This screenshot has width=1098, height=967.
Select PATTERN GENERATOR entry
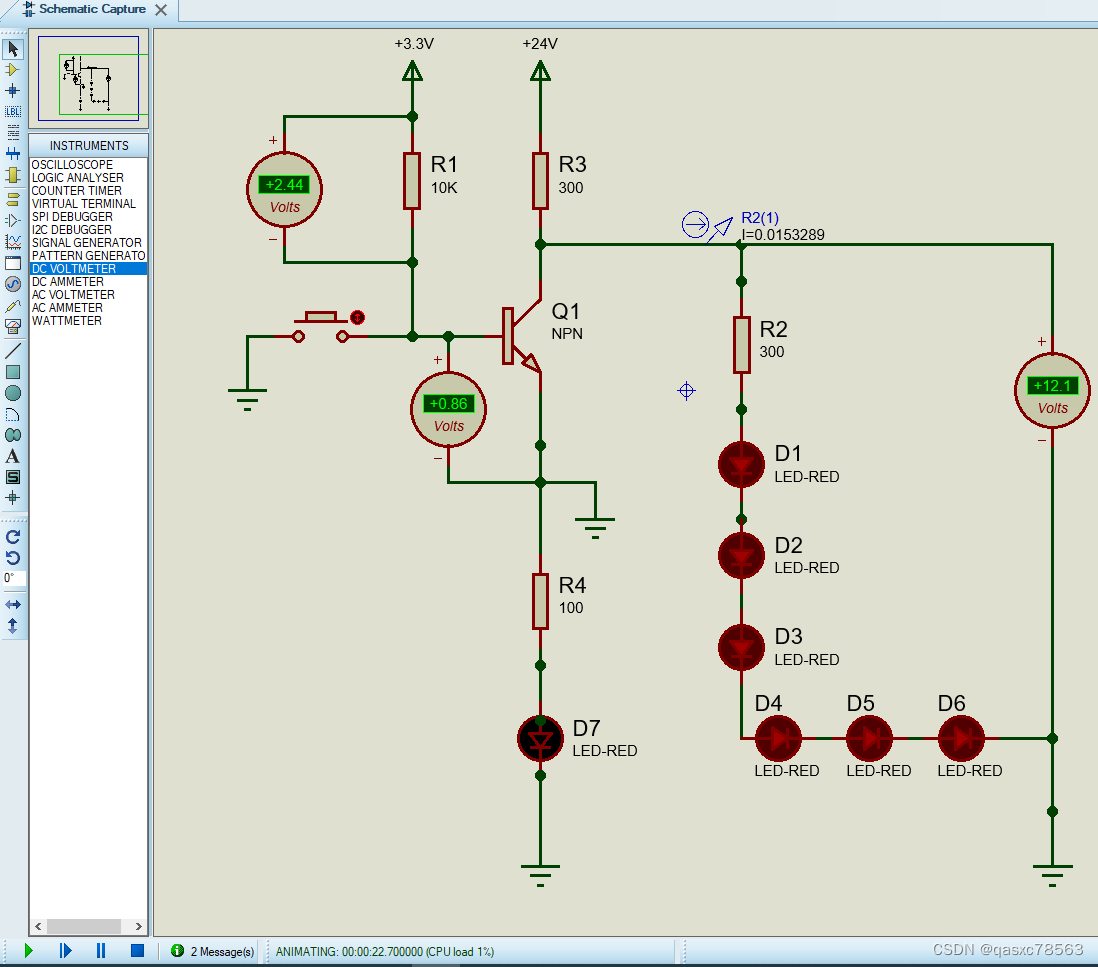(x=88, y=256)
